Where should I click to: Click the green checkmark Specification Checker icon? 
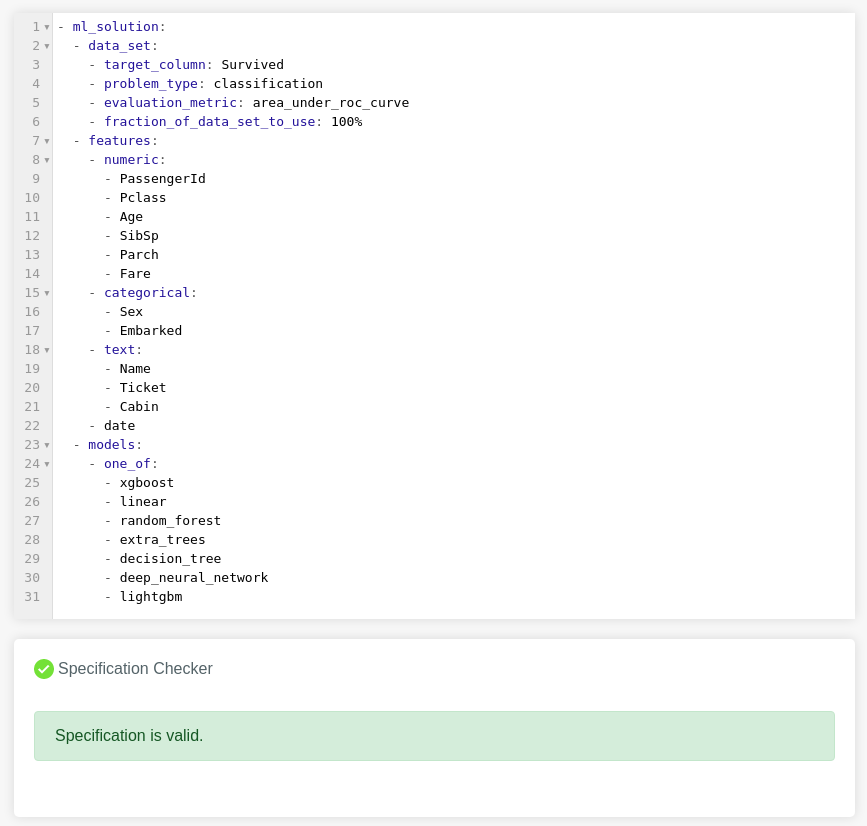(x=44, y=668)
